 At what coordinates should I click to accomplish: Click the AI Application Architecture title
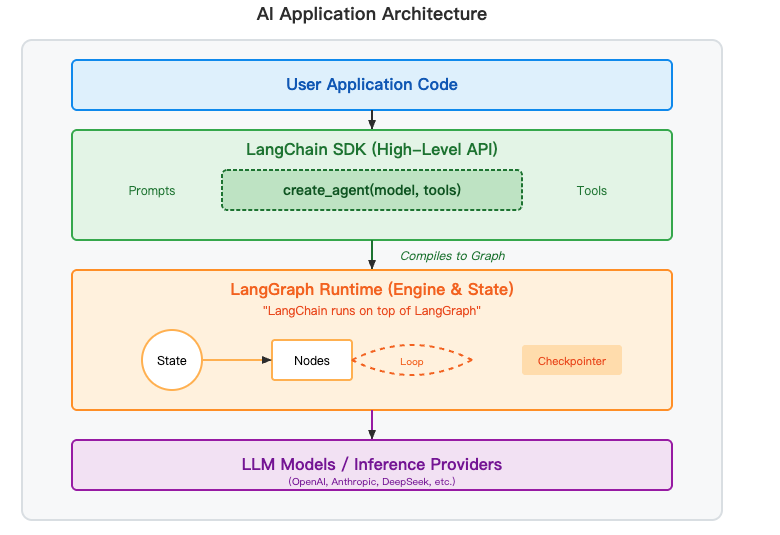pyautogui.click(x=372, y=14)
